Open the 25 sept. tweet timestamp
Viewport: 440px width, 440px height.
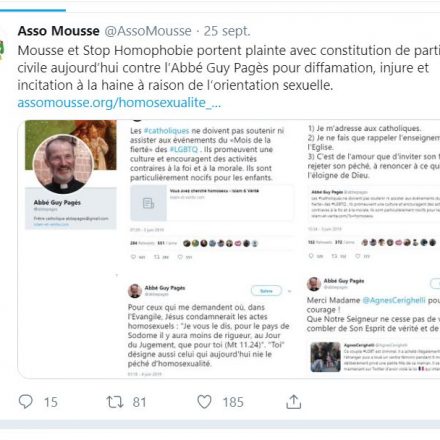(x=227, y=31)
